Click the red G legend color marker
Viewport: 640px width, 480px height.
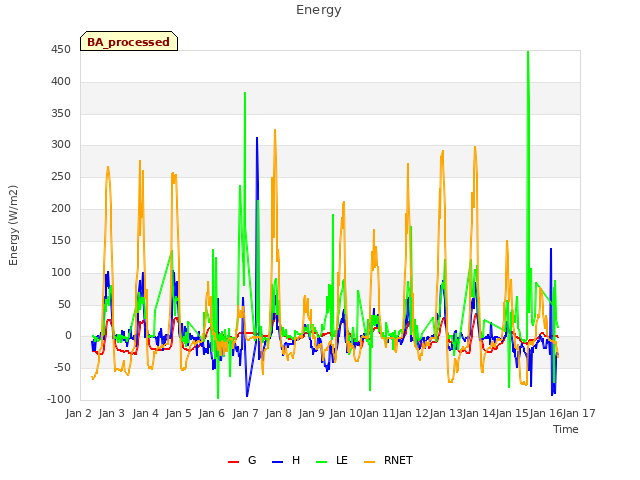pyautogui.click(x=233, y=462)
